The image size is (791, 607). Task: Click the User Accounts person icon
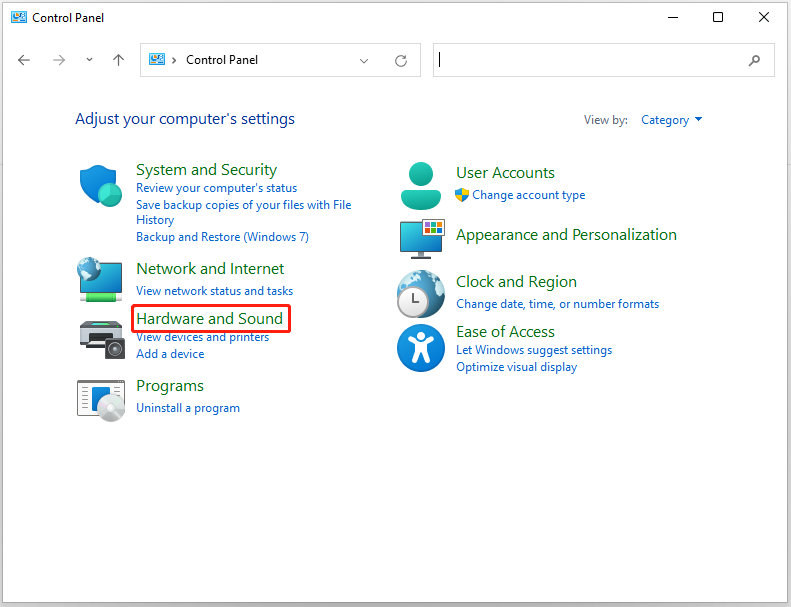[x=420, y=184]
